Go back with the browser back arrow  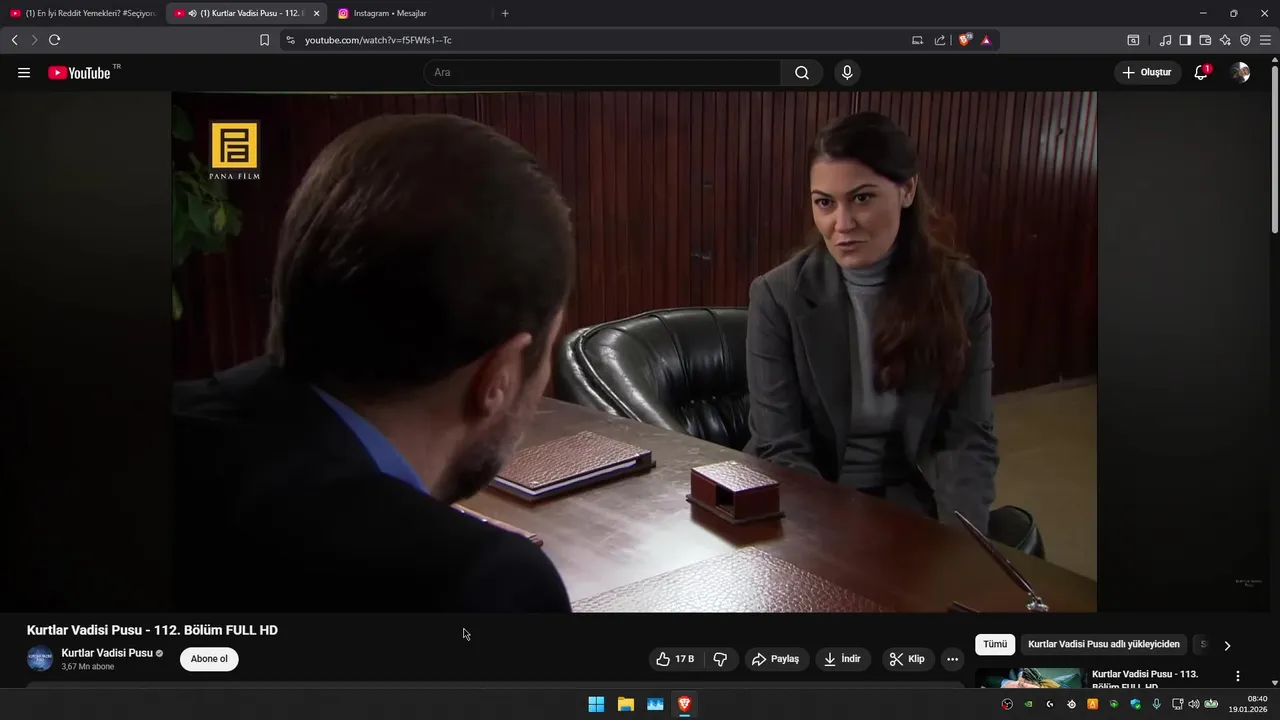14,40
